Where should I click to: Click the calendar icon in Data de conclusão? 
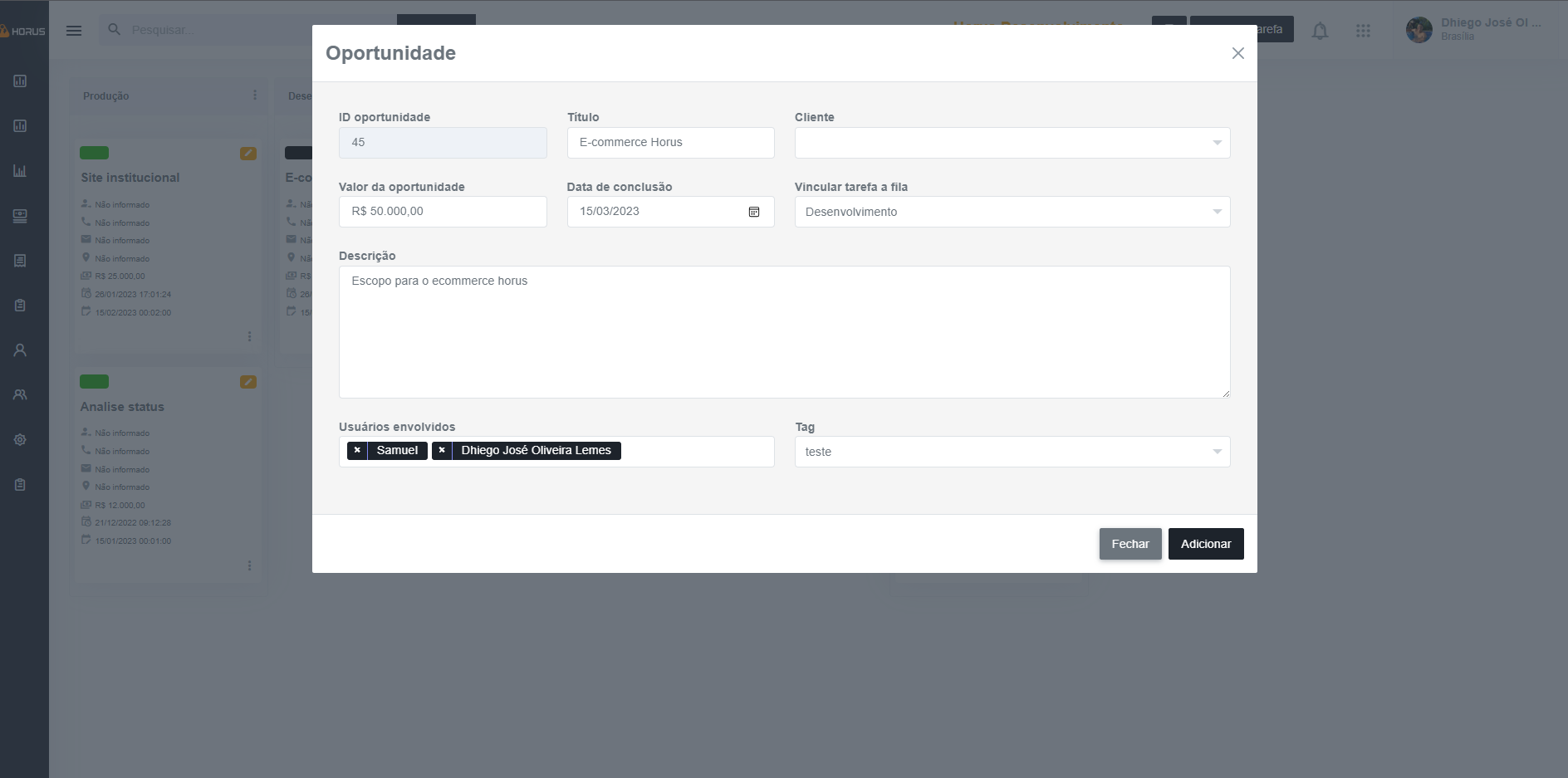coord(753,212)
